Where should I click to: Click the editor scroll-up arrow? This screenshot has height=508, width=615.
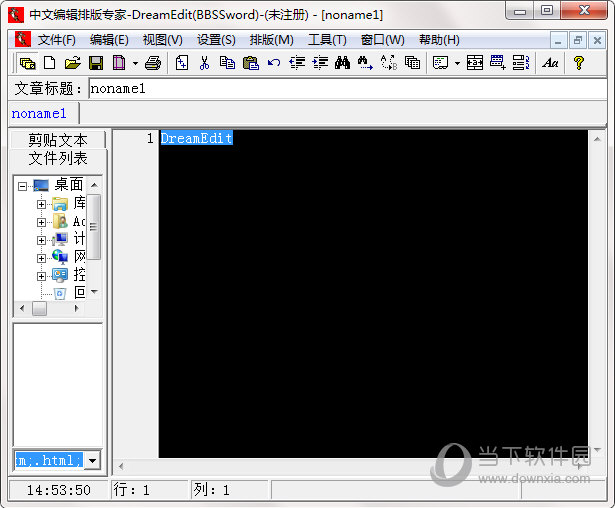tap(597, 139)
